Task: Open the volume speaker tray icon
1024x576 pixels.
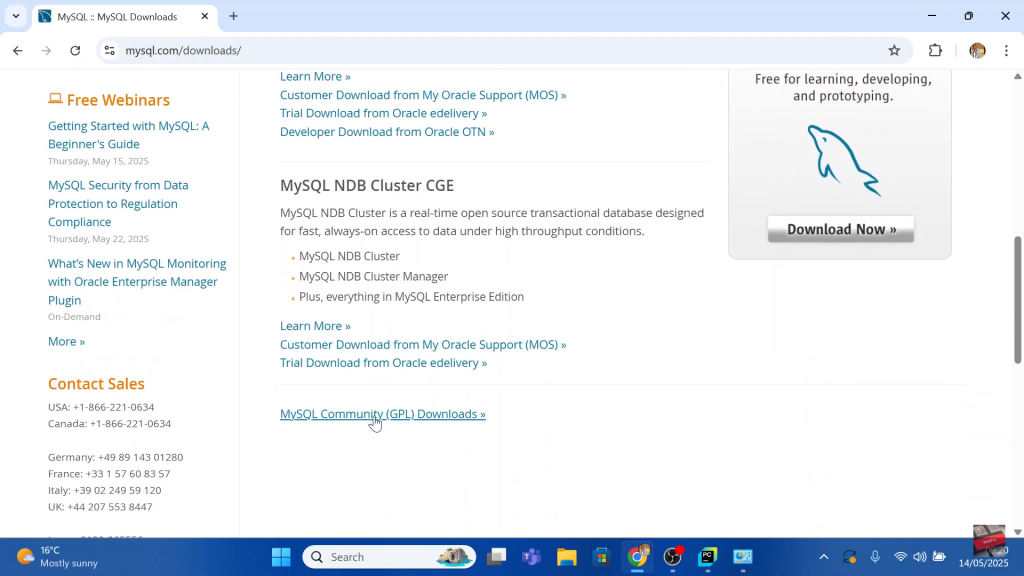Action: coord(920,557)
